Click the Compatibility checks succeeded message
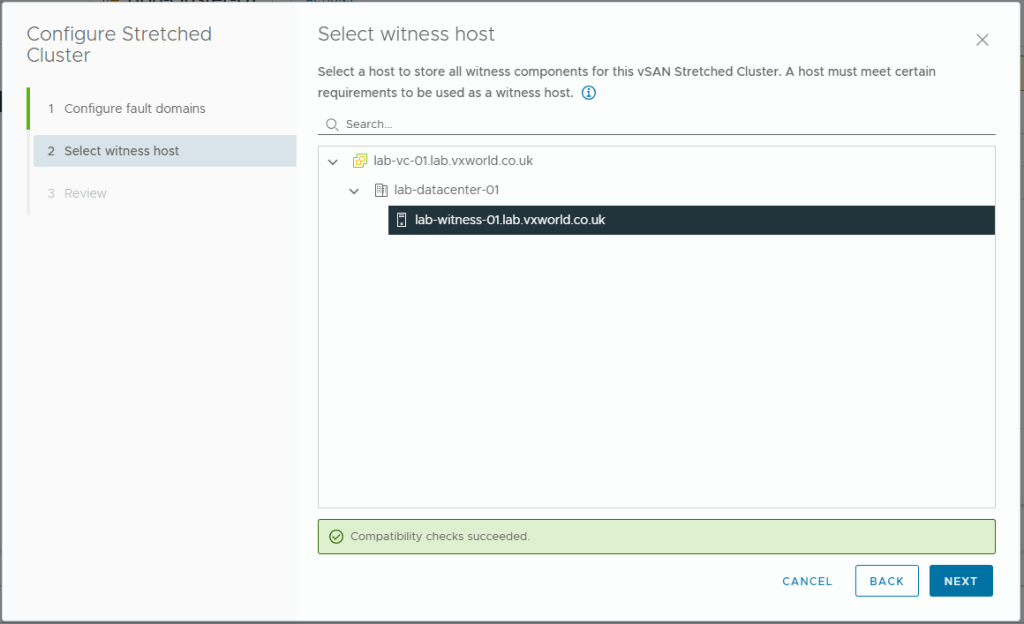The width and height of the screenshot is (1024, 624). [440, 536]
